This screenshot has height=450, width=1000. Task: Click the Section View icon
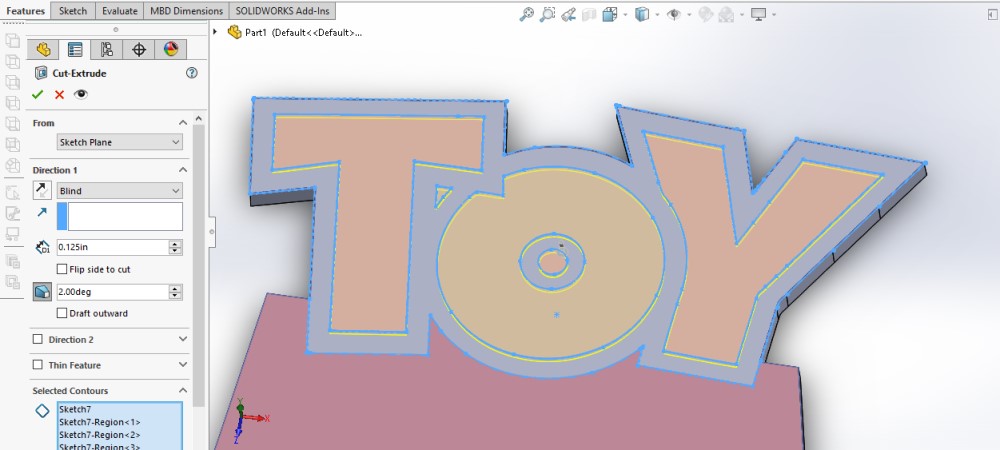point(589,14)
